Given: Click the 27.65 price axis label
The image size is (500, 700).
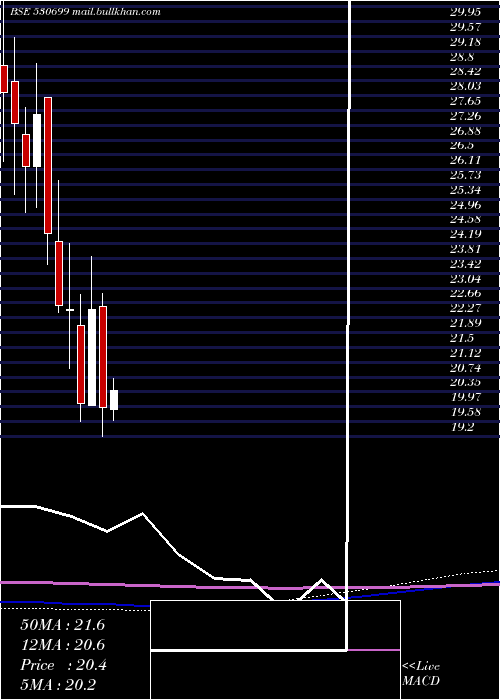Looking at the screenshot, I should pos(465,101).
